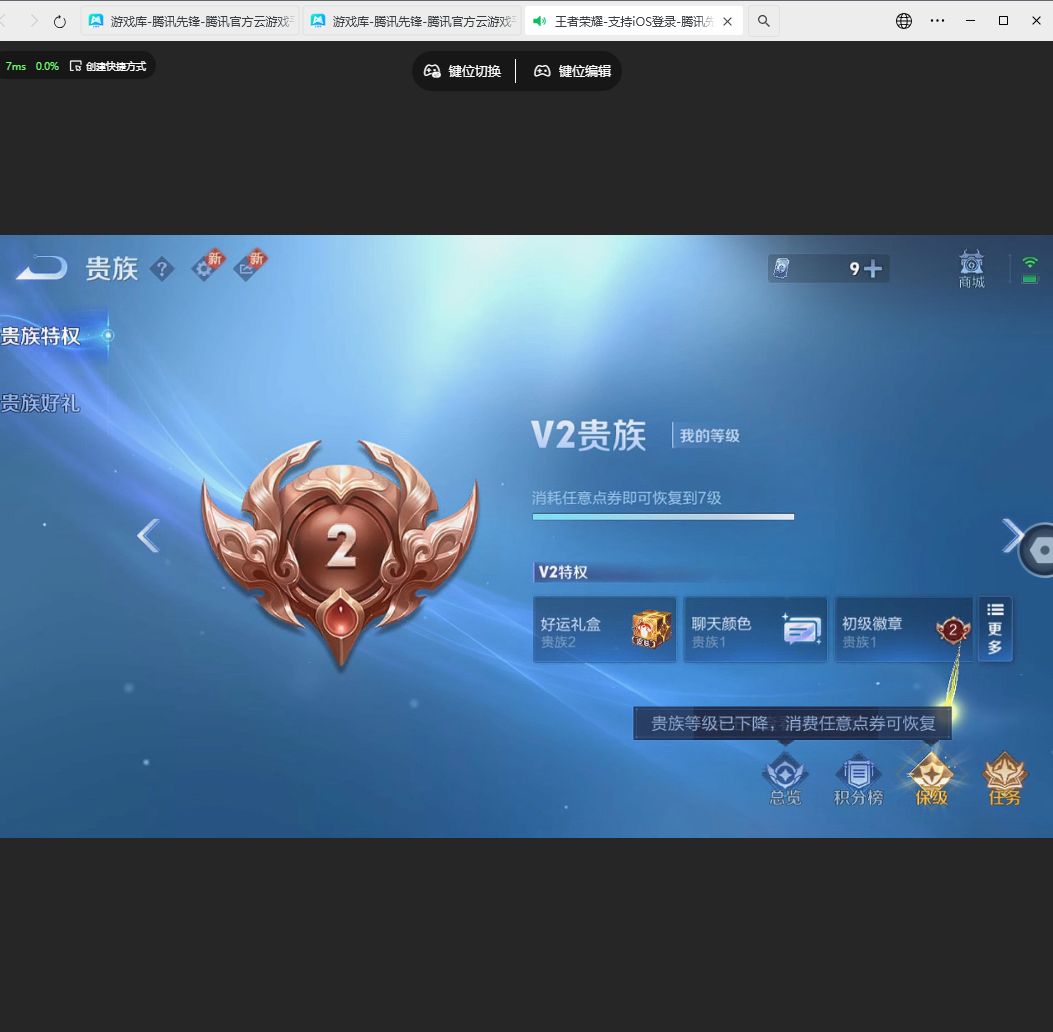Click the right chevron to view next level
Screen dimensions: 1053x1032
coord(1012,536)
